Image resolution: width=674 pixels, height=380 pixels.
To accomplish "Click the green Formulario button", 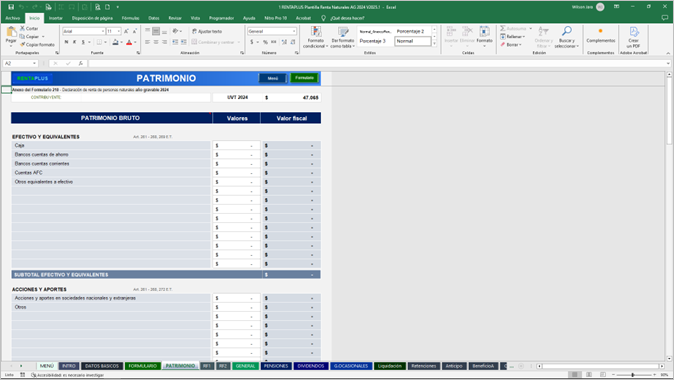I will click(304, 78).
